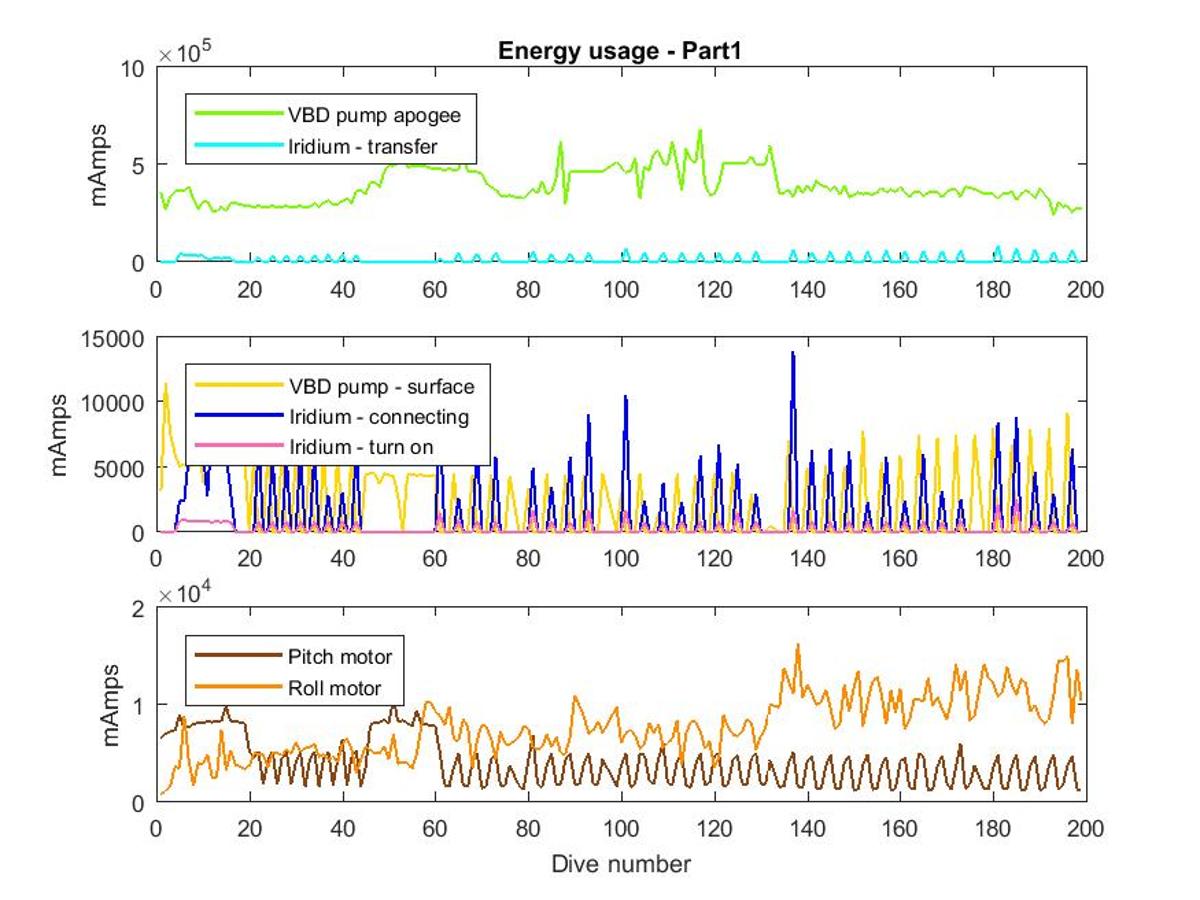1200x900 pixels.
Task: Click the "15000" y-axis tick label
Action: pyautogui.click(x=113, y=338)
